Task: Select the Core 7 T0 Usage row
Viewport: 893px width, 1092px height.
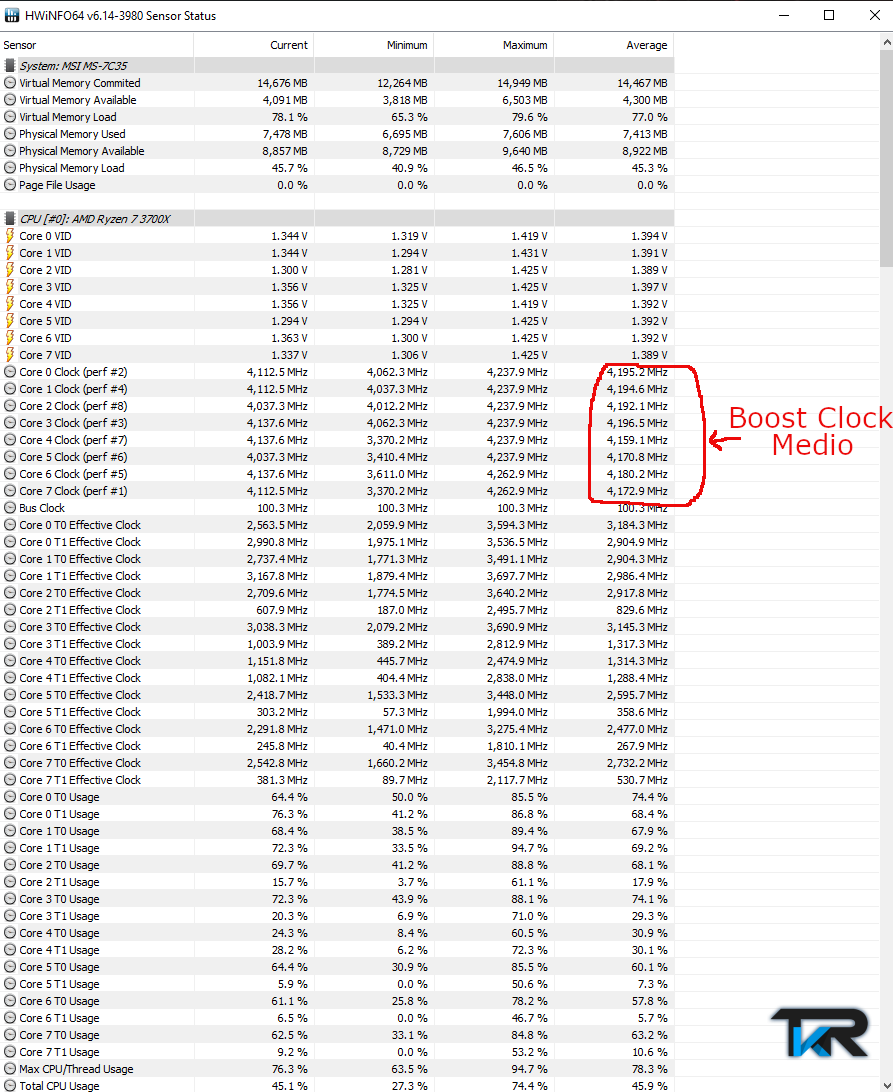Action: pyautogui.click(x=337, y=1035)
